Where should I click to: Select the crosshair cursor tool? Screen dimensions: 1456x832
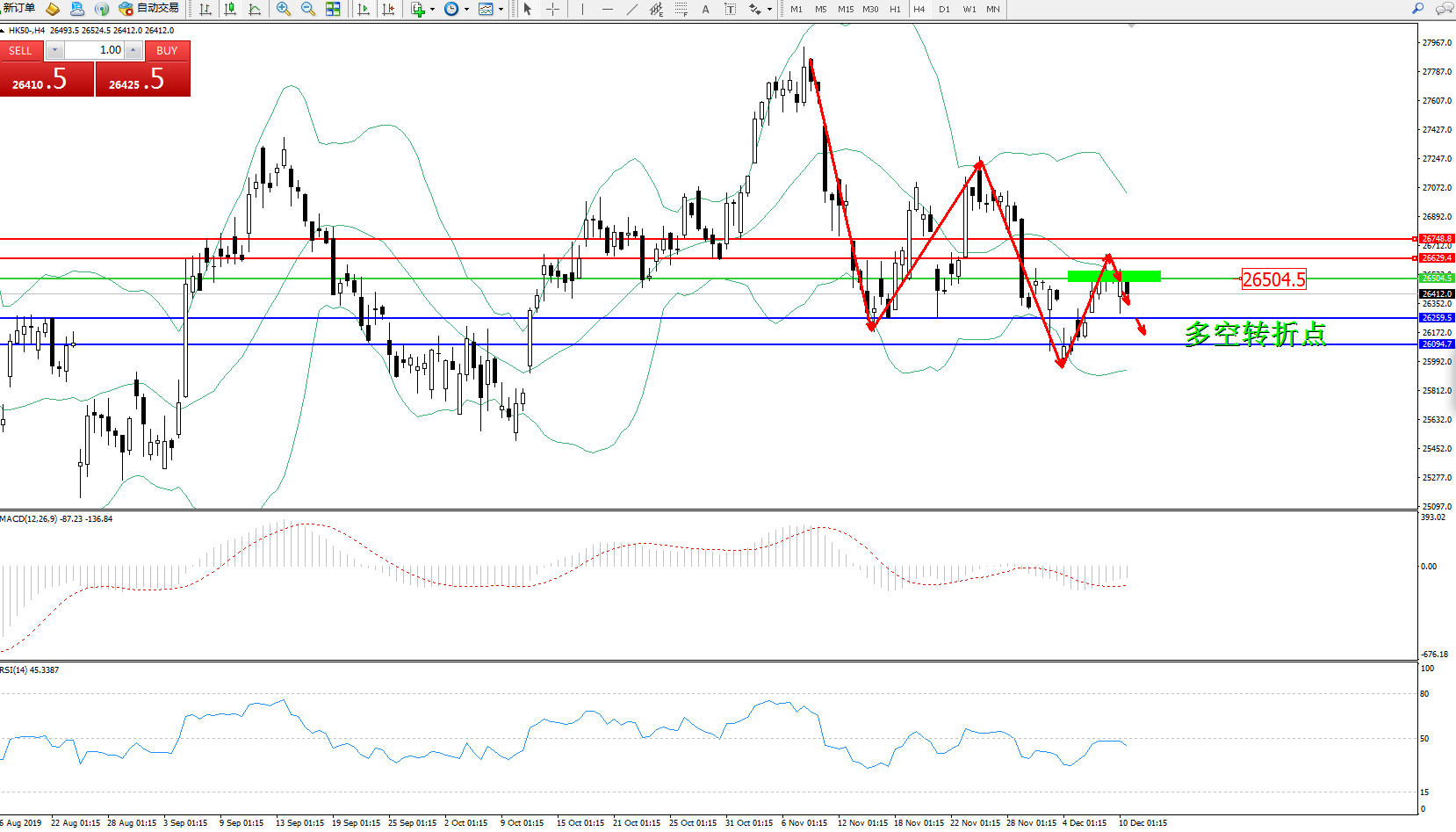point(552,9)
